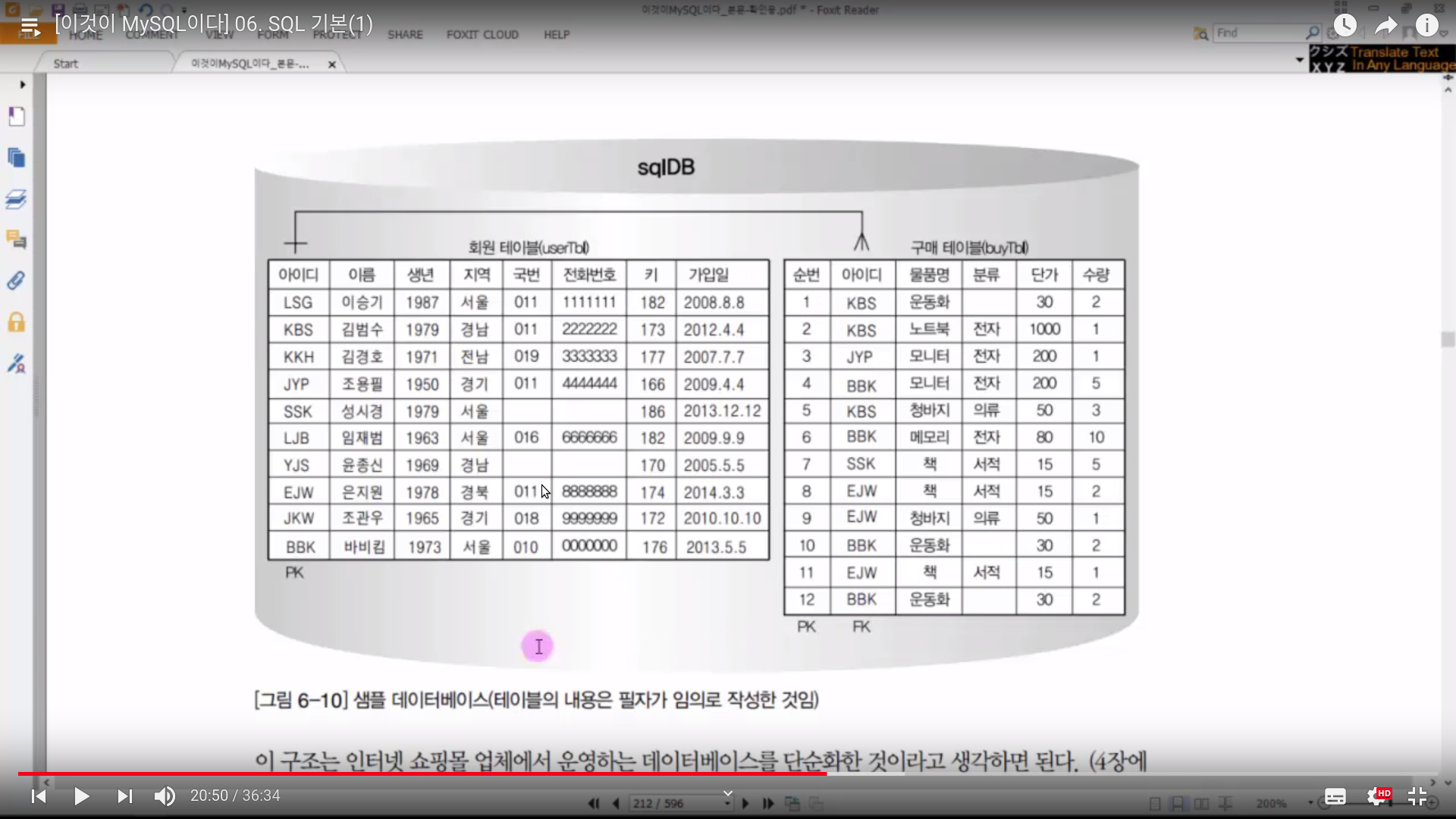Screen dimensions: 1456x819
Task: Open the HELP ribbon tab
Action: point(557,35)
